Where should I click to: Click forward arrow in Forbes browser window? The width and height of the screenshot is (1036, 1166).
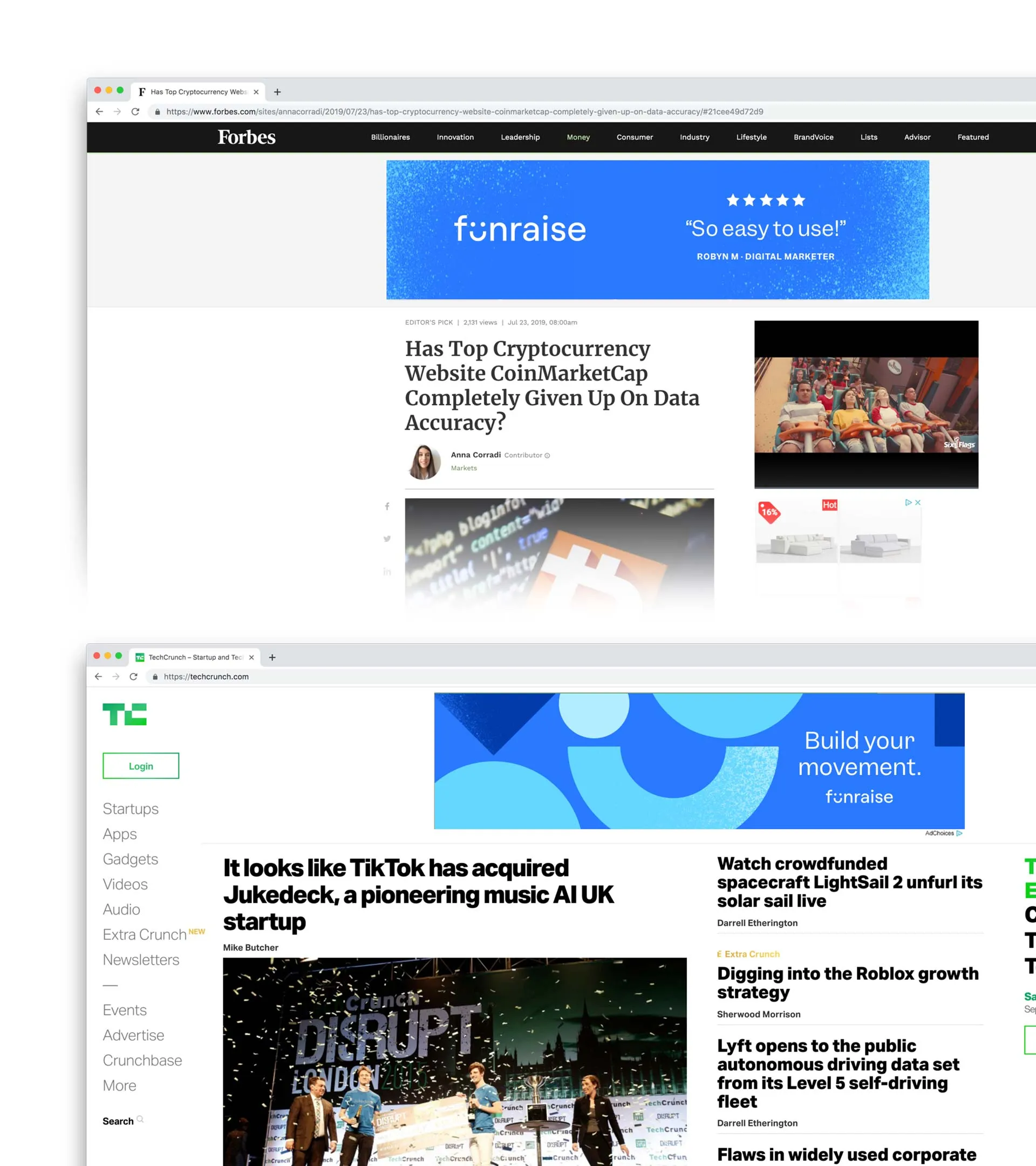118,112
